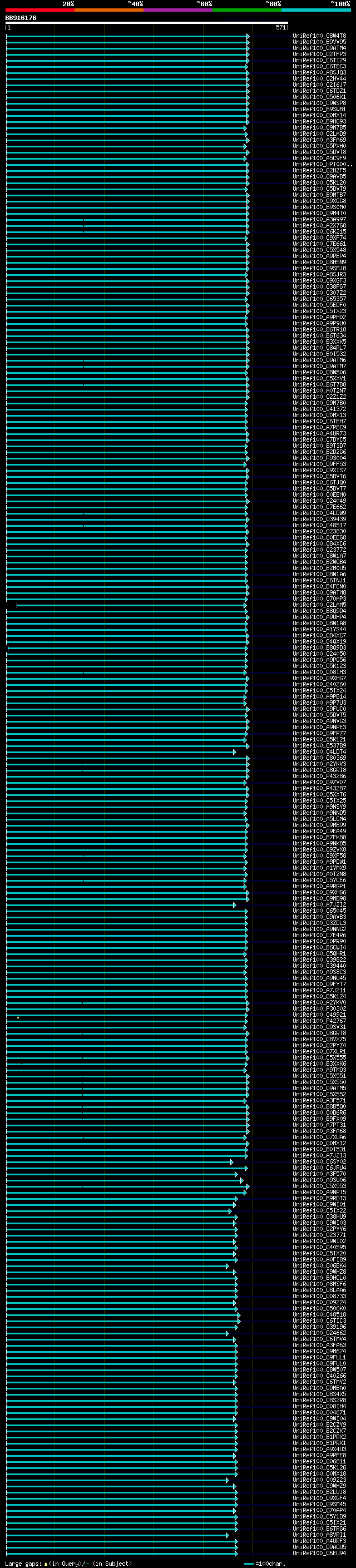Screen dimensions: 356x1568
Task: Select the UniRef100_Q06BK4 label
Action: [319, 1265]
